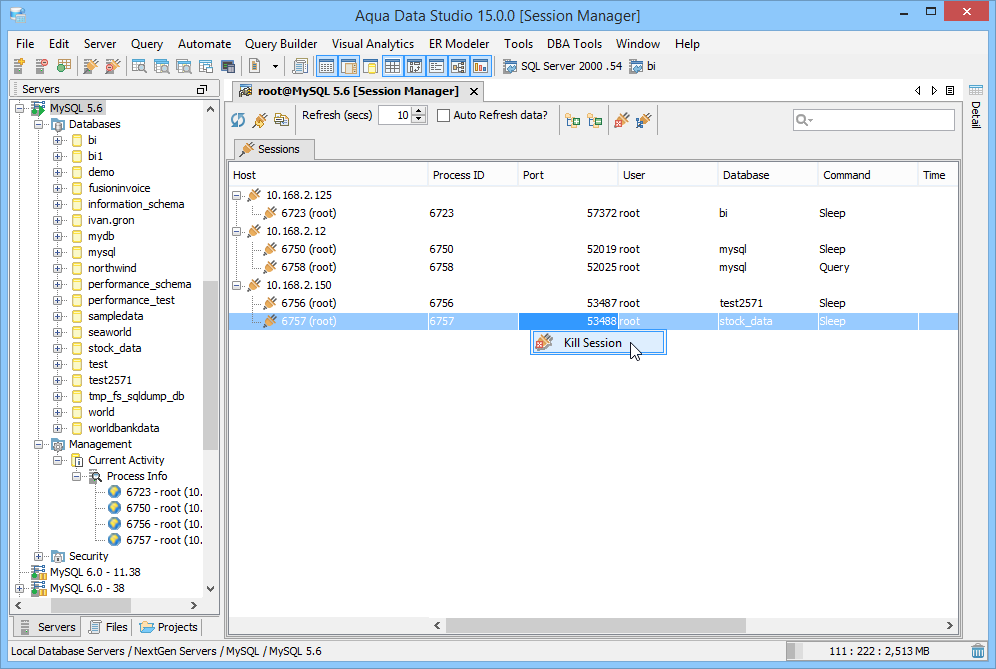Click the script scroll icon in the main toolbar
This screenshot has height=669, width=996.
(300, 65)
